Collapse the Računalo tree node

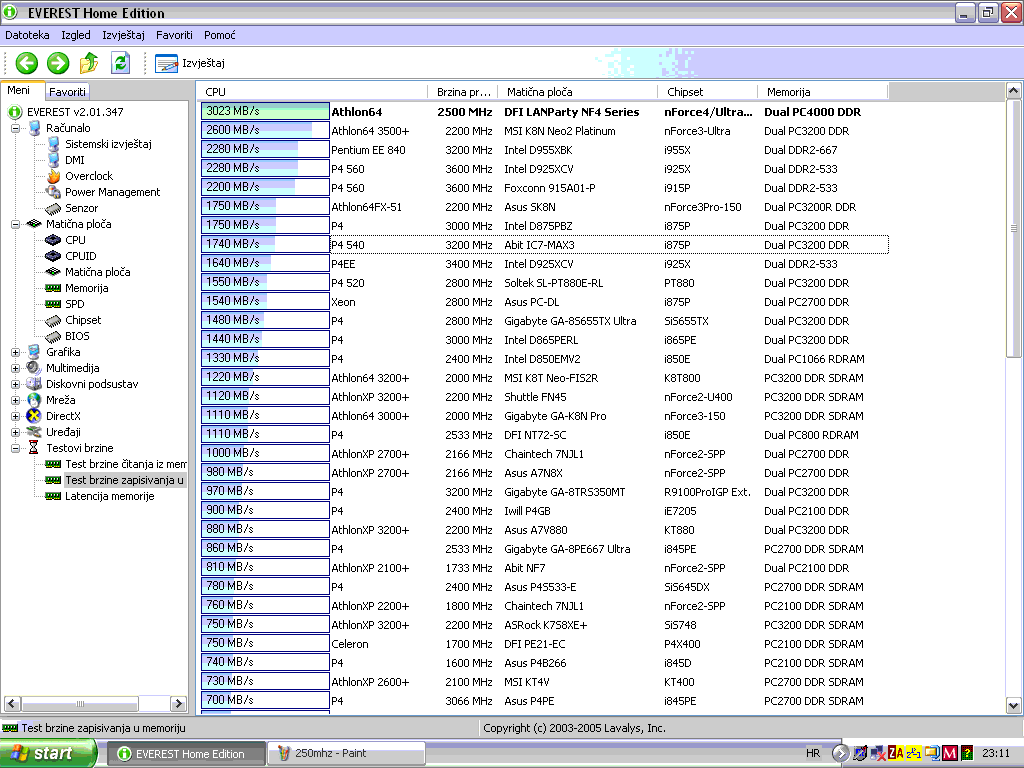point(16,128)
